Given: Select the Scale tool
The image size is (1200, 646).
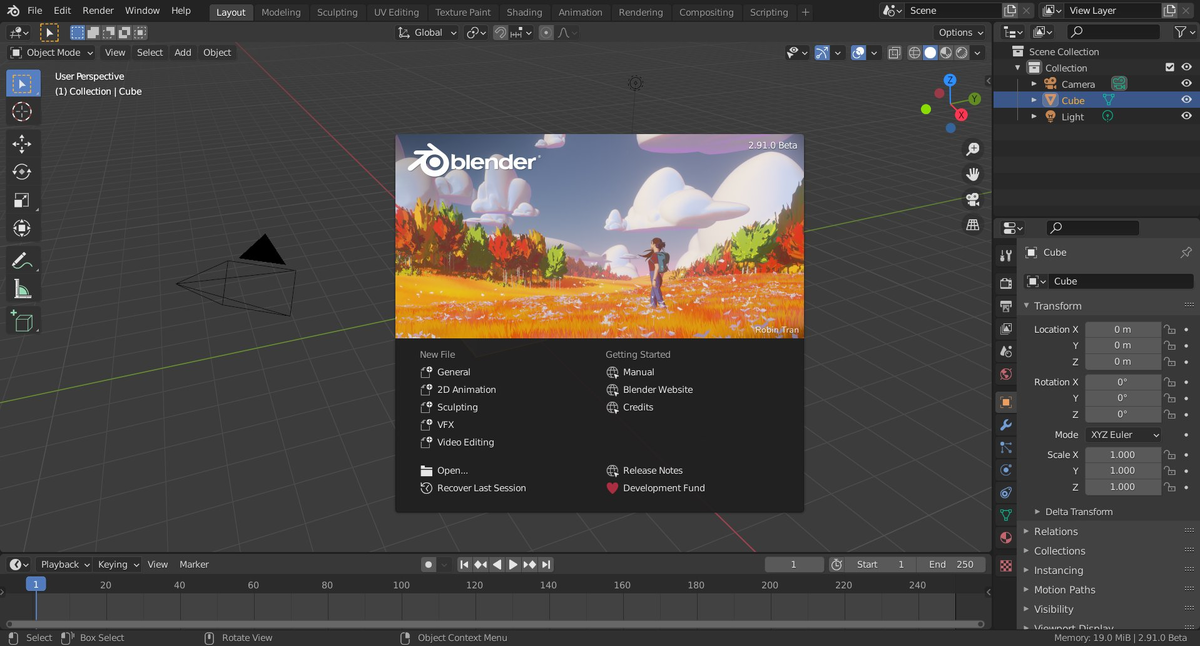Looking at the screenshot, I should coord(22,200).
